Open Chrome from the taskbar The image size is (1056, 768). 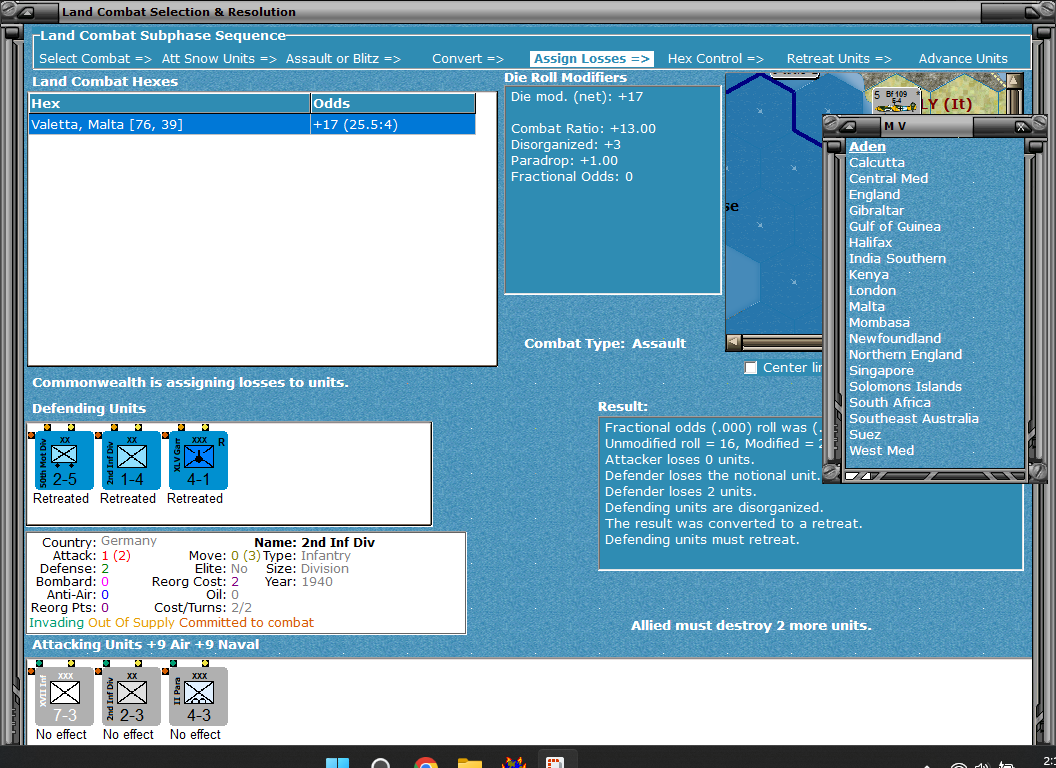point(425,763)
